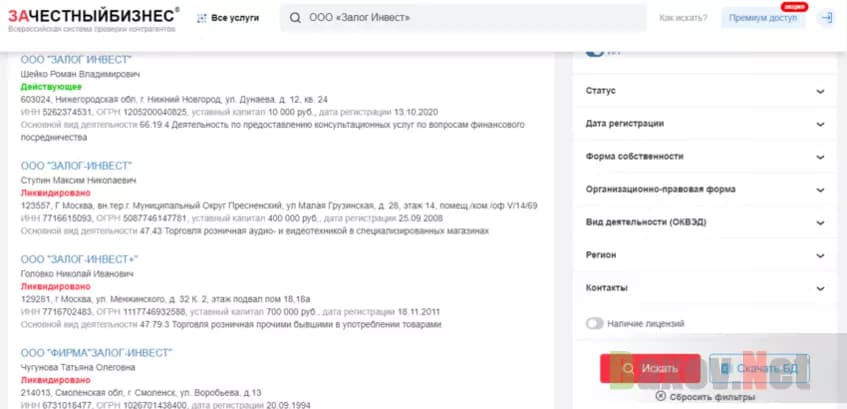Open the Все услуги services menu
This screenshot has height=409, width=847.
(228, 18)
